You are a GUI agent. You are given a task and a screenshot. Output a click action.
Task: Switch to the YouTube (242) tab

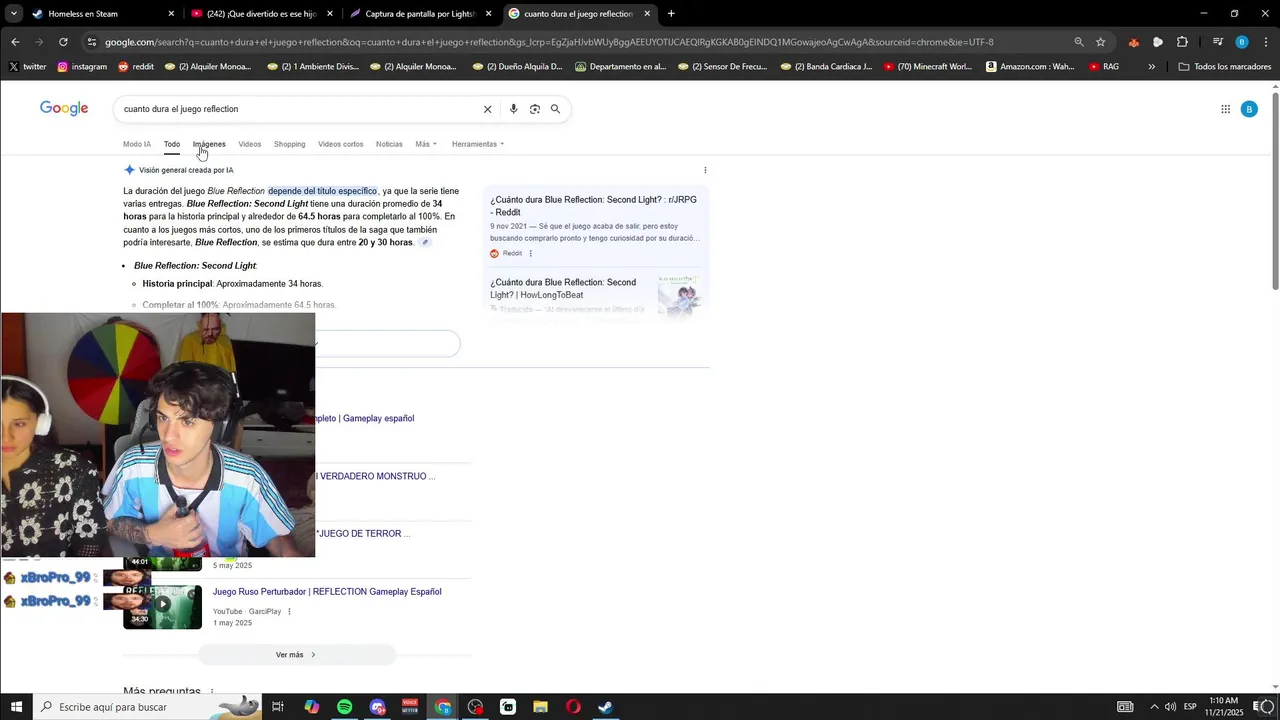click(x=262, y=14)
